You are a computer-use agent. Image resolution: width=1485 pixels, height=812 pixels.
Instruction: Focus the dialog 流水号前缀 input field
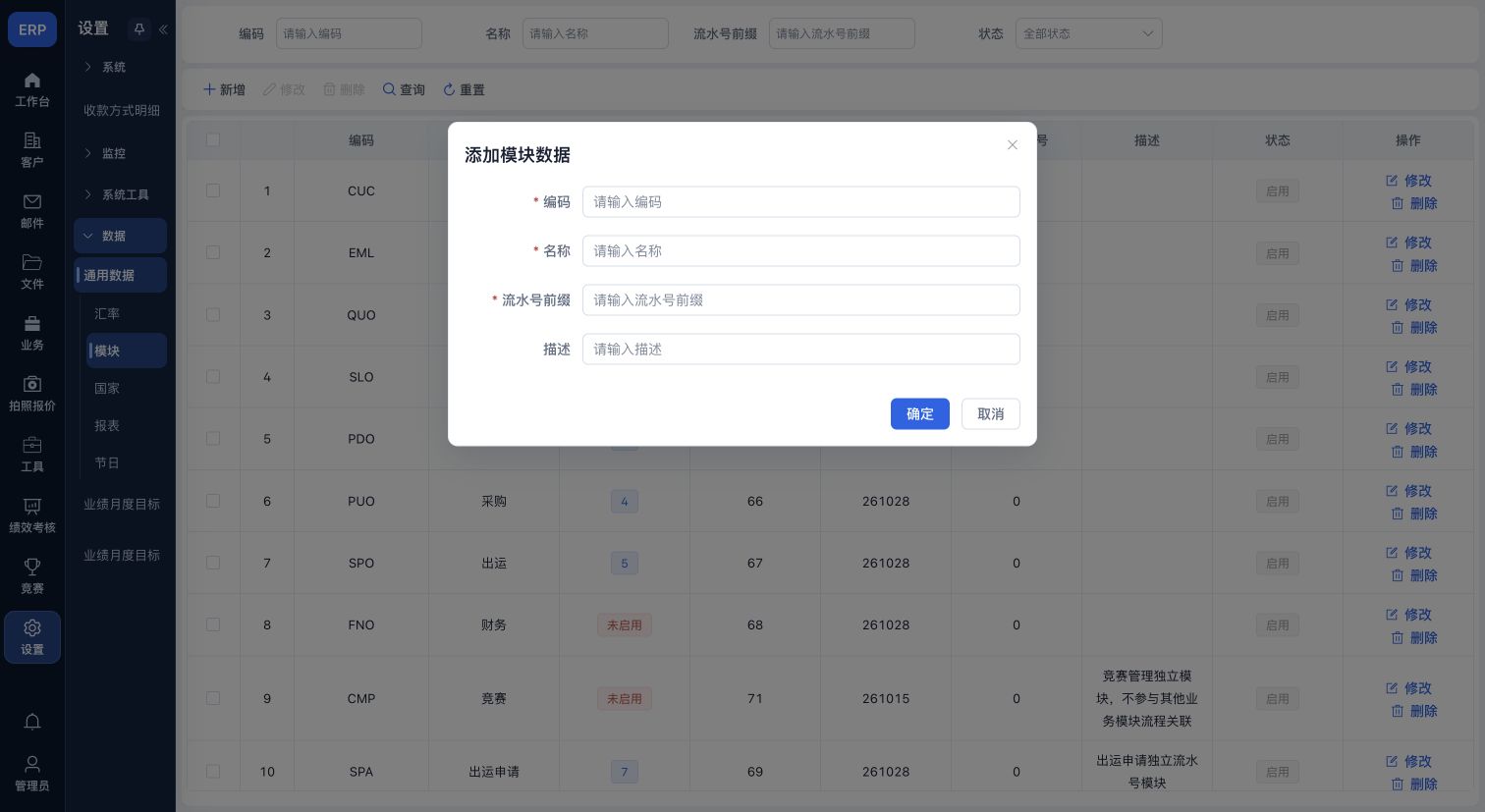pyautogui.click(x=801, y=299)
